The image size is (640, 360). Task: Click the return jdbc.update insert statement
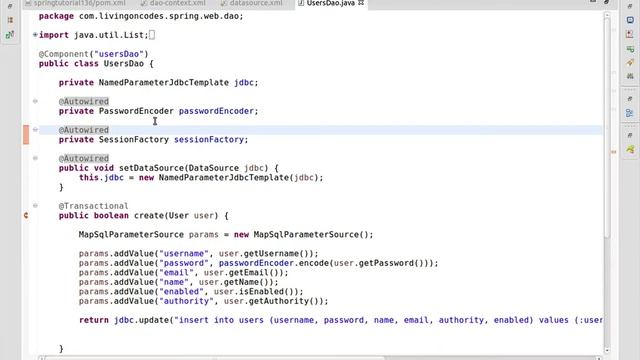tap(341, 320)
